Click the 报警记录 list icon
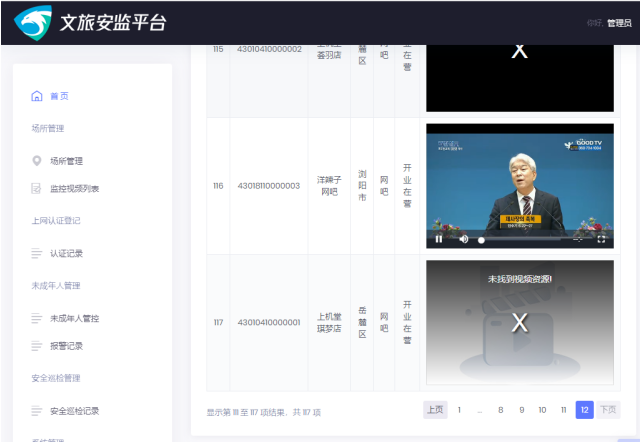The height and width of the screenshot is (445, 640). point(36,346)
